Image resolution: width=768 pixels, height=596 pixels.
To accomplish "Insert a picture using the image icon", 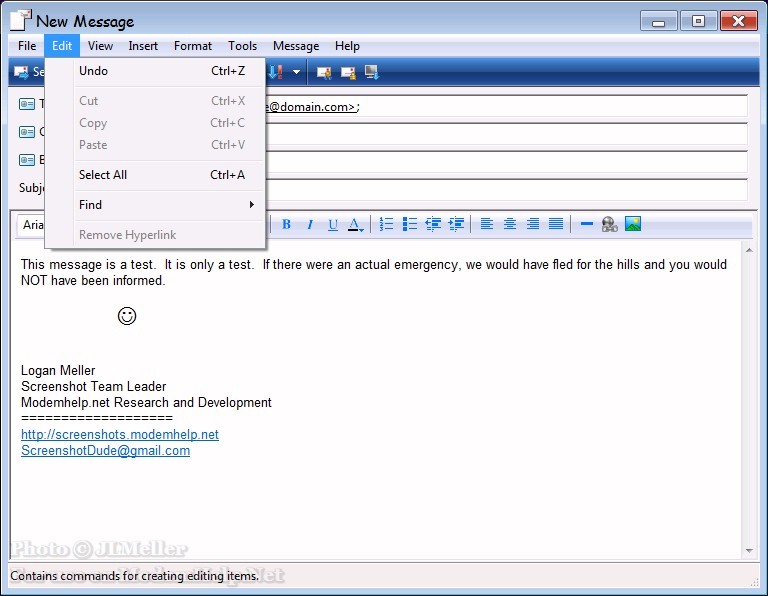I will click(x=633, y=224).
